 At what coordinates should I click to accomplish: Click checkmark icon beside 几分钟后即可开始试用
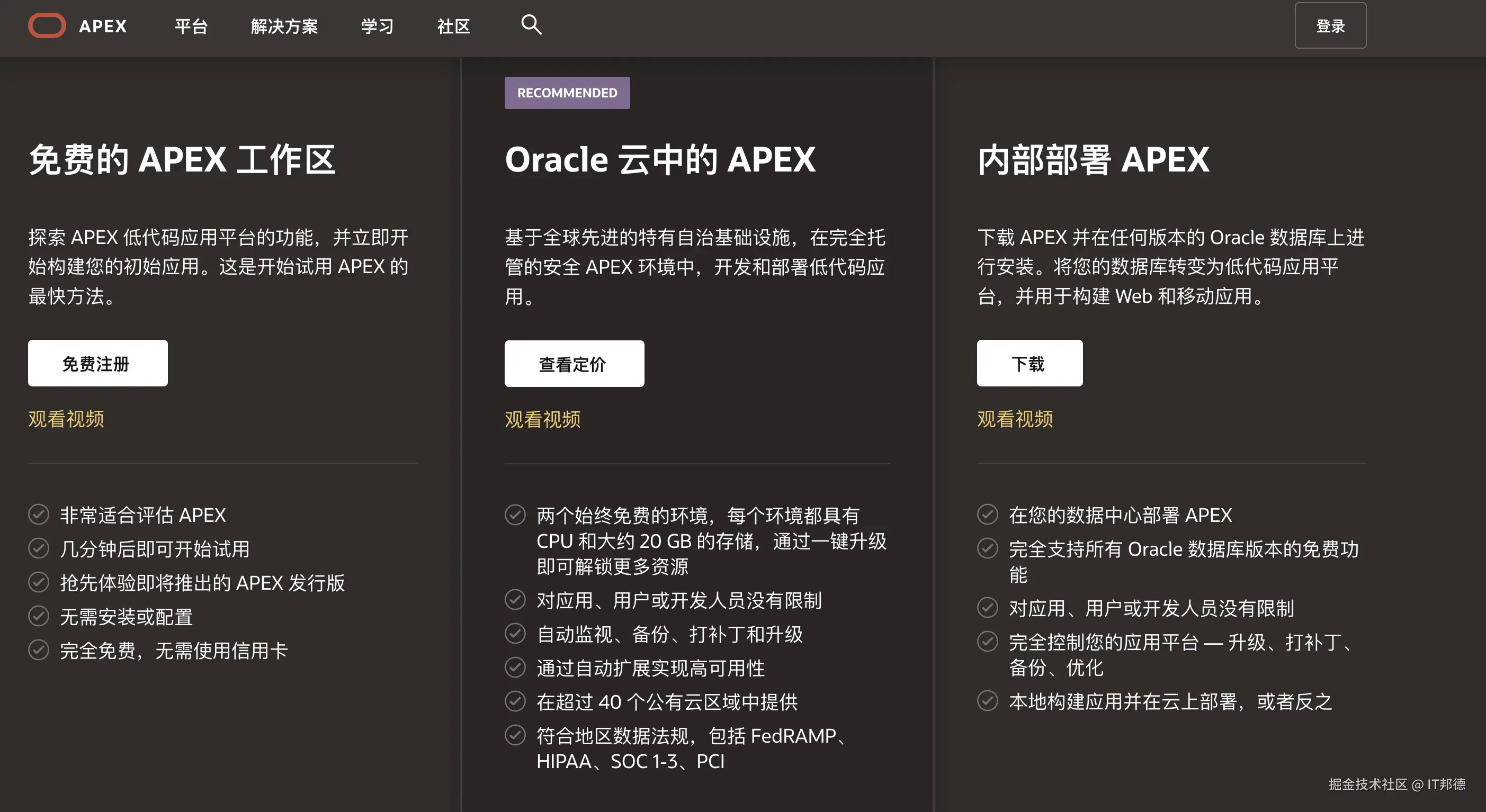(x=39, y=548)
